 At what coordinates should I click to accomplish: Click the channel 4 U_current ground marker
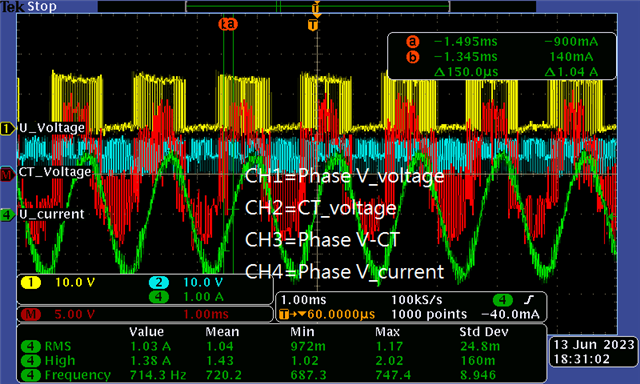(7, 215)
